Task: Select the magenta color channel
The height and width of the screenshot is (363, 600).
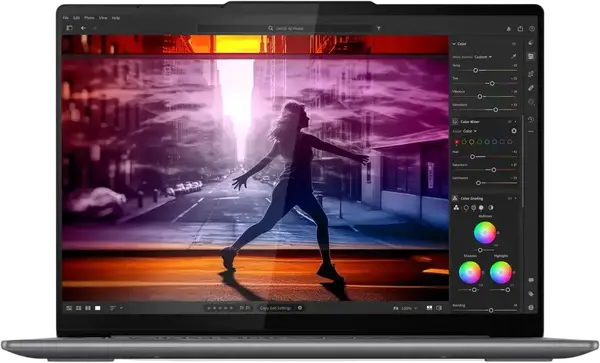Action: click(x=510, y=142)
